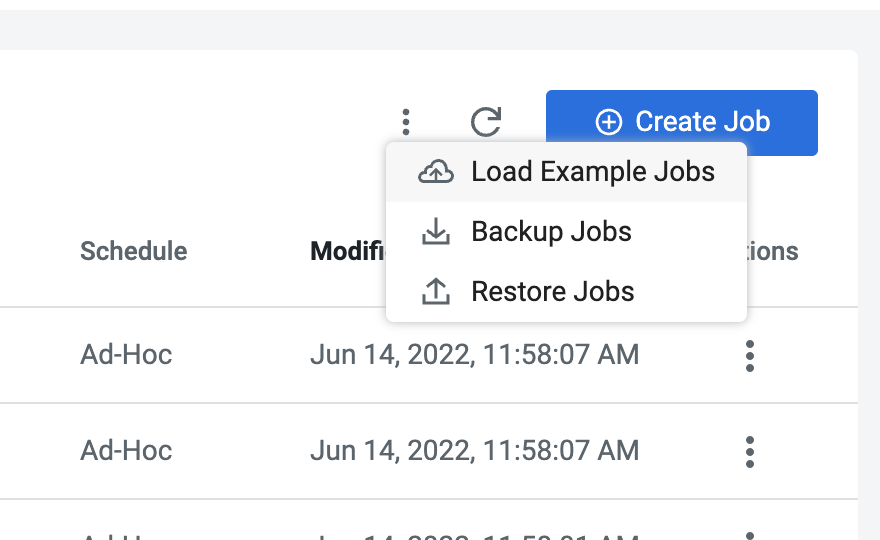Click the upload icon beside Restore Jobs
The height and width of the screenshot is (540, 880).
coord(435,292)
